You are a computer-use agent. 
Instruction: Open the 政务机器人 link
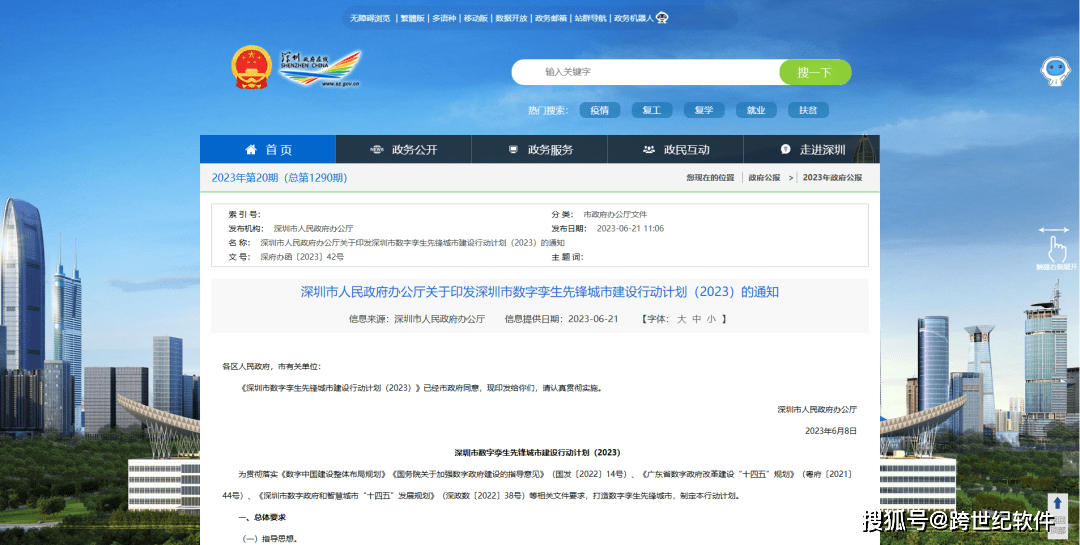634,19
